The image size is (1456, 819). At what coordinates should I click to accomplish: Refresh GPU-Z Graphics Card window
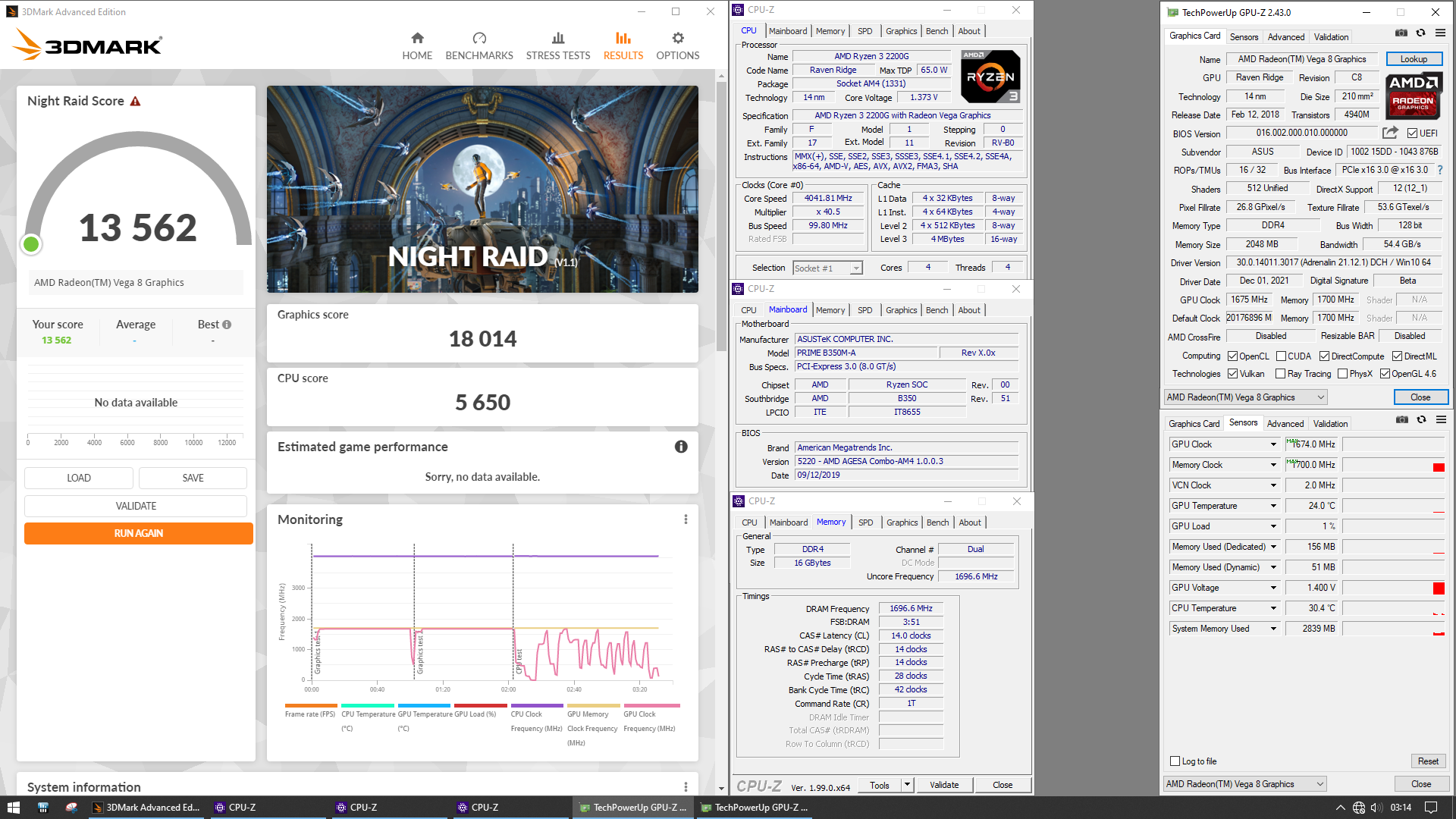point(1421,33)
